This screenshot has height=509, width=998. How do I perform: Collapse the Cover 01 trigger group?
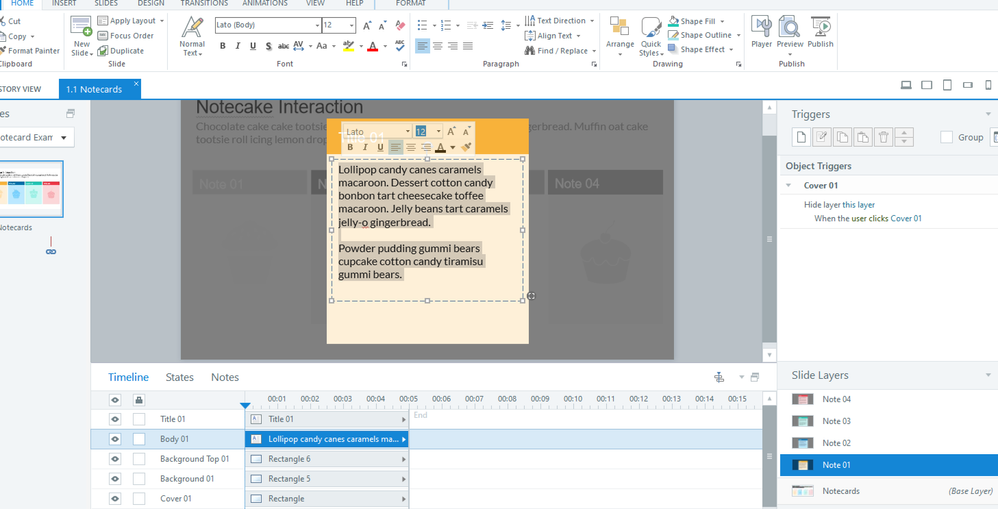tap(788, 185)
